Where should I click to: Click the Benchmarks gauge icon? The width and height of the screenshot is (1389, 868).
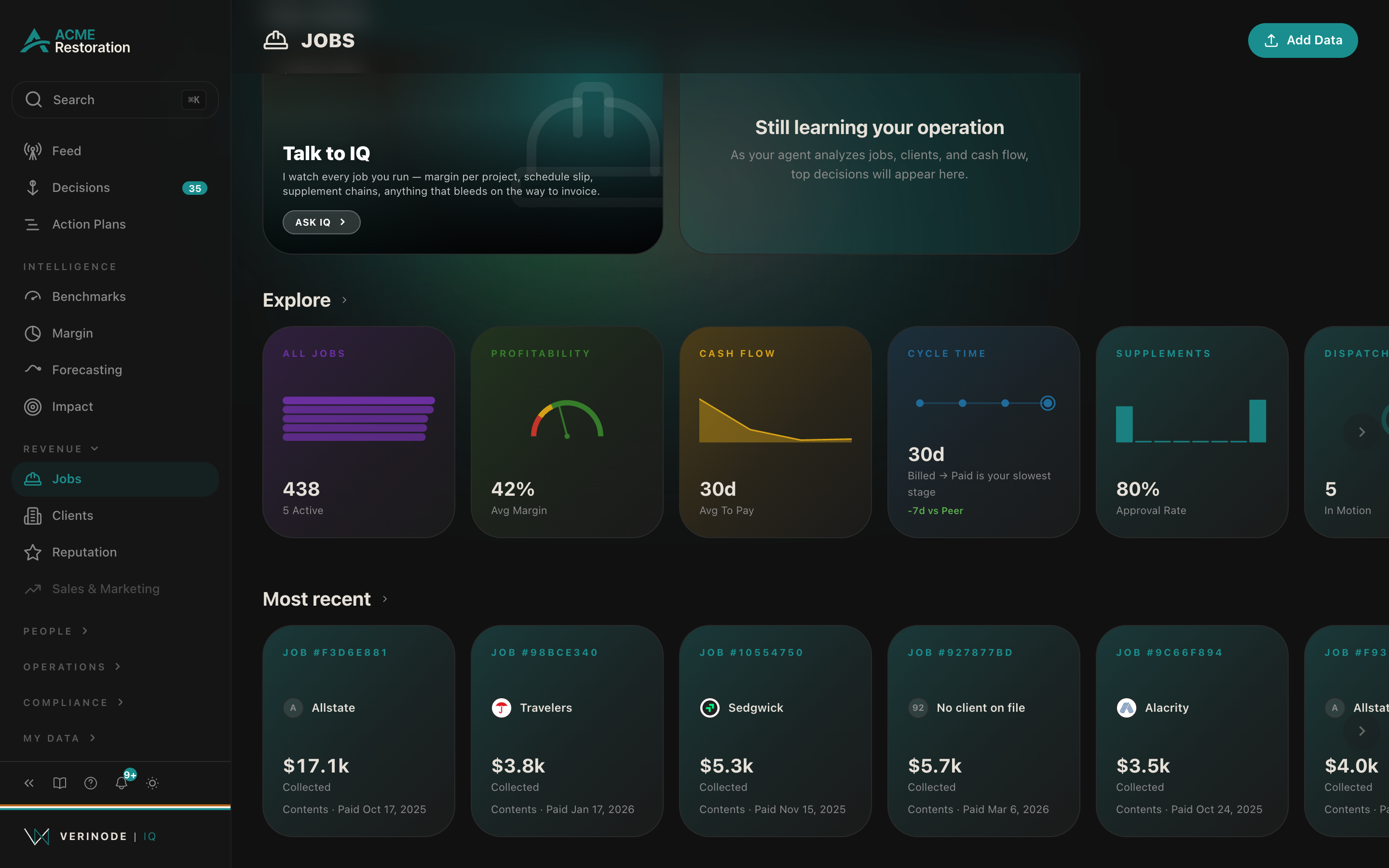coord(33,297)
